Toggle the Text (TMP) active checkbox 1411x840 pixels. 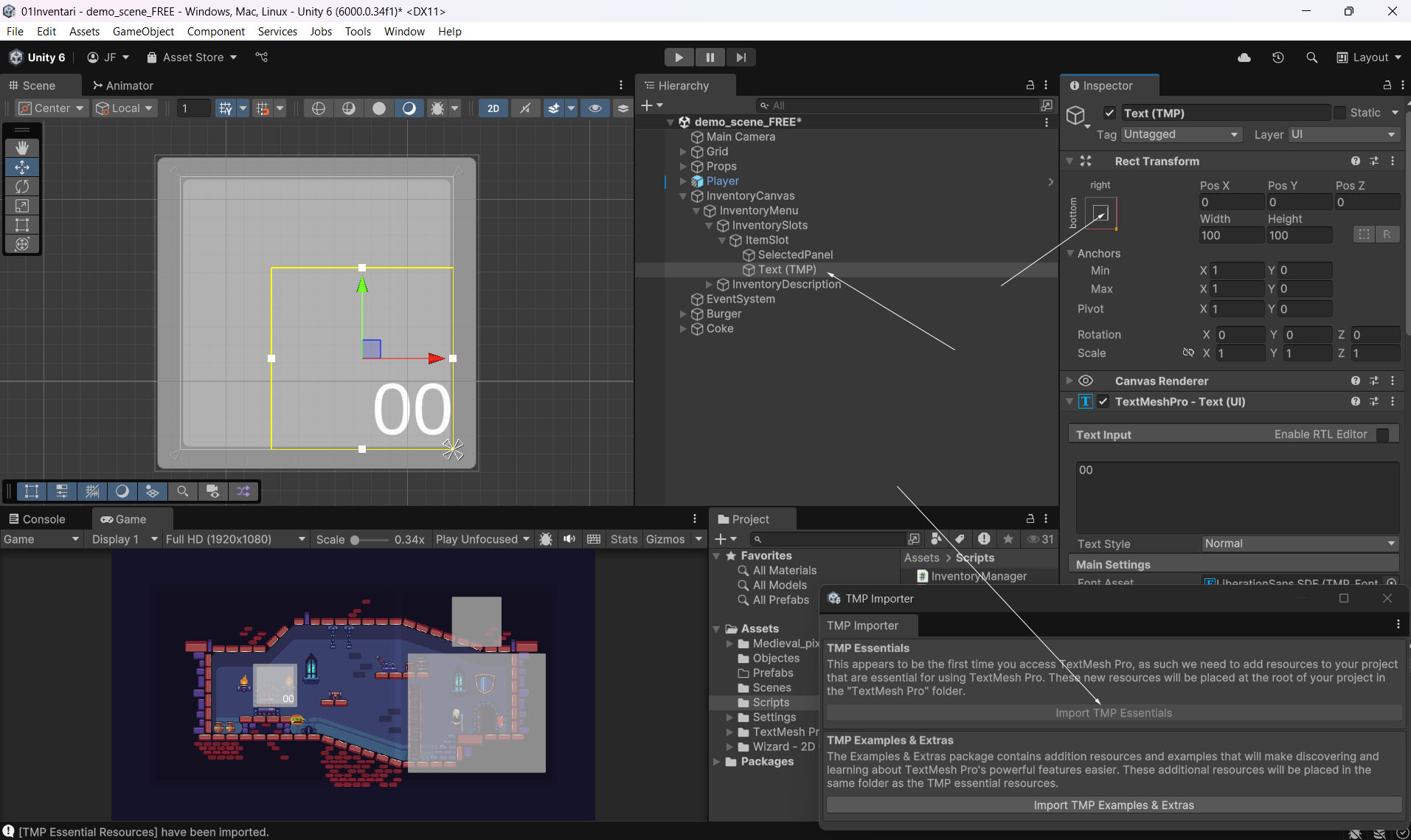point(1109,113)
